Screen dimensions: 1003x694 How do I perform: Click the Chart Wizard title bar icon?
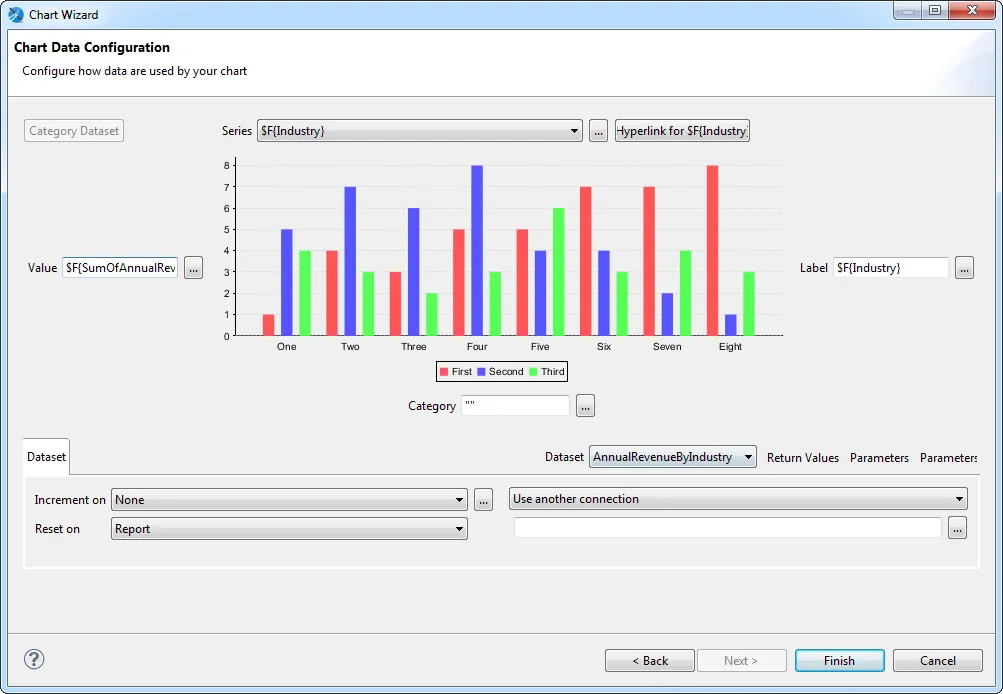coord(13,14)
